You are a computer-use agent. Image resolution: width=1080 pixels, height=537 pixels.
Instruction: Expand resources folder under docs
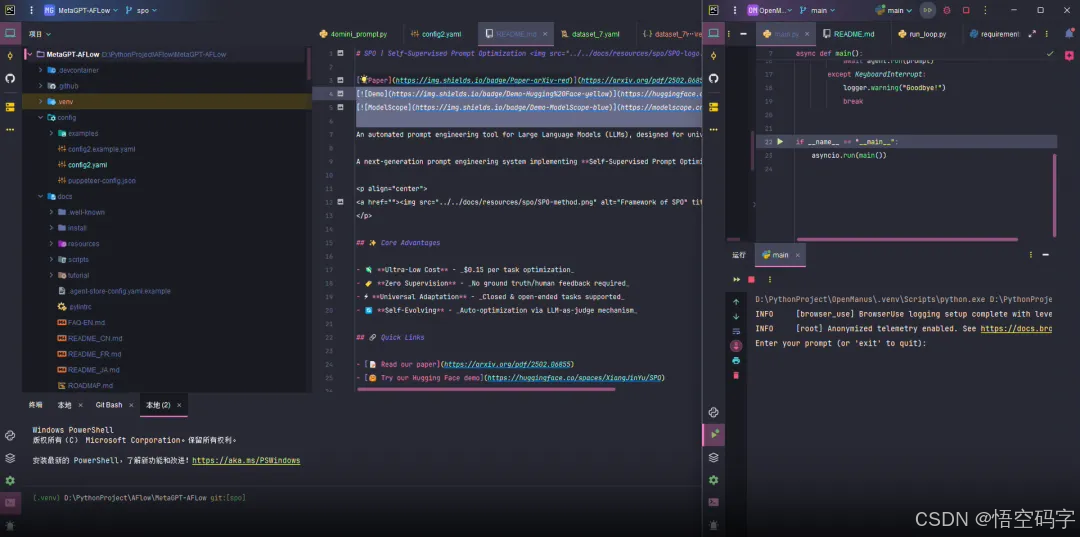pos(51,244)
